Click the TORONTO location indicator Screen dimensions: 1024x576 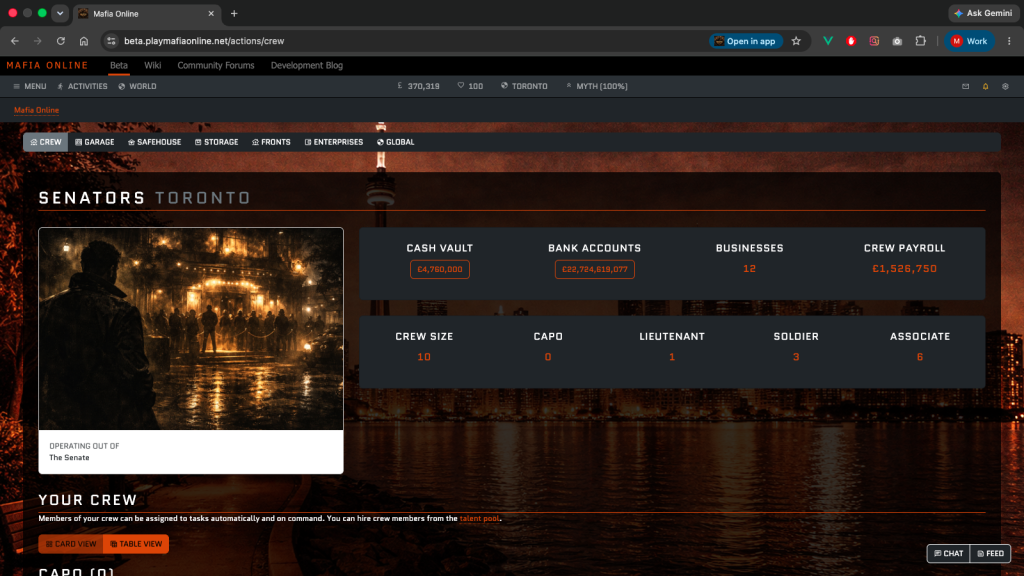pyautogui.click(x=524, y=86)
